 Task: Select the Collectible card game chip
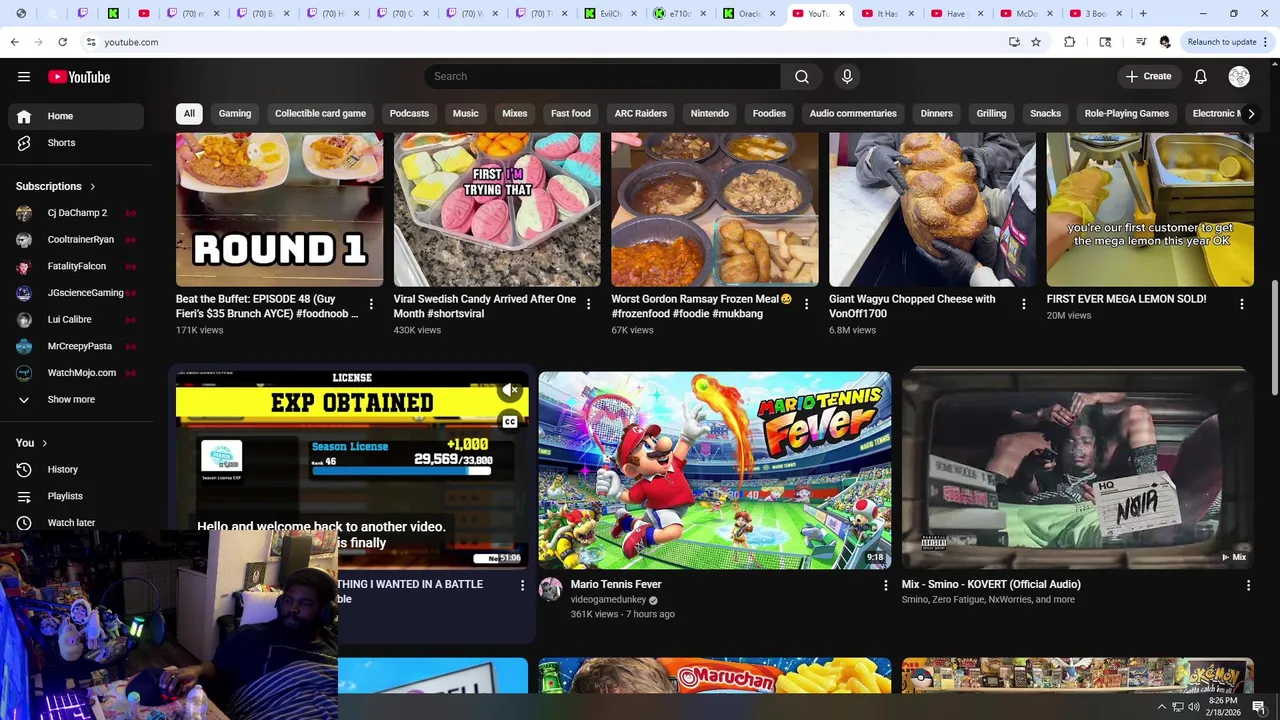320,114
